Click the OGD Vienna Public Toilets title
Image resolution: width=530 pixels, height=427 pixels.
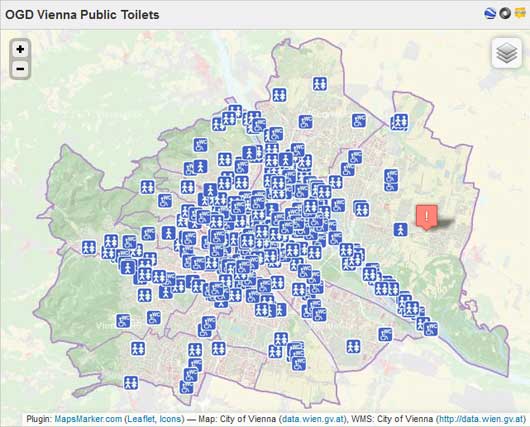[x=82, y=15]
